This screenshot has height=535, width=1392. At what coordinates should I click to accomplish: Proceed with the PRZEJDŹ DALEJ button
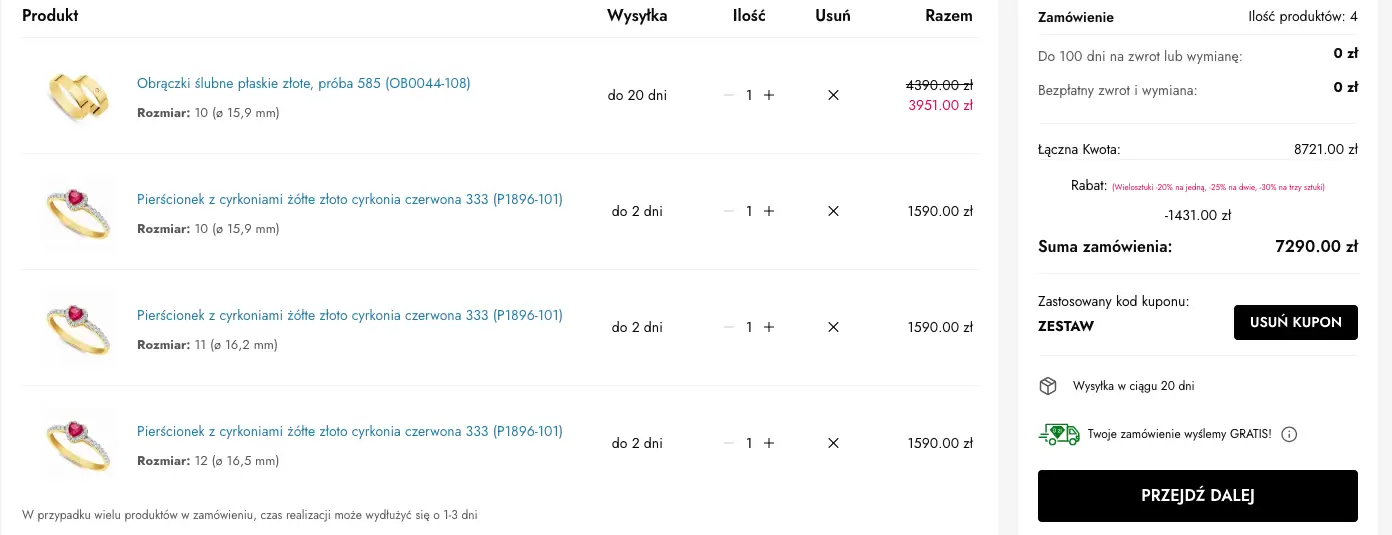(1197, 496)
